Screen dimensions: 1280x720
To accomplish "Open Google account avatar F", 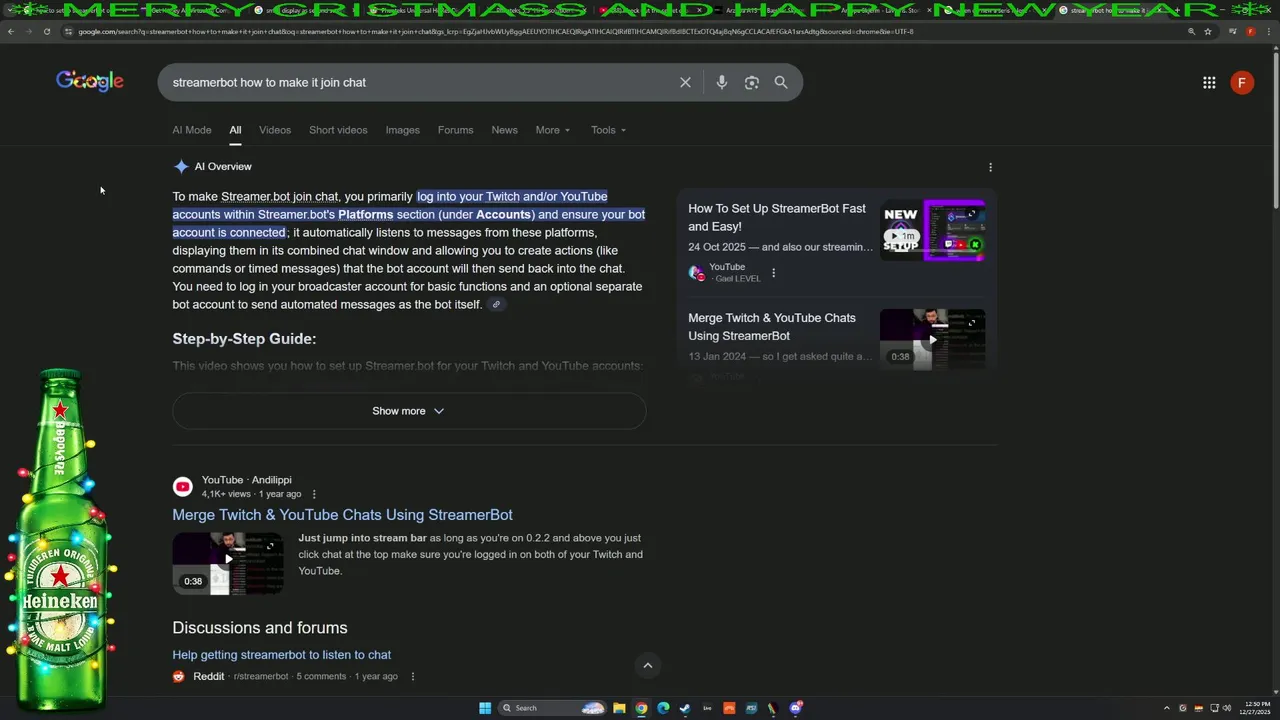I will [x=1242, y=83].
